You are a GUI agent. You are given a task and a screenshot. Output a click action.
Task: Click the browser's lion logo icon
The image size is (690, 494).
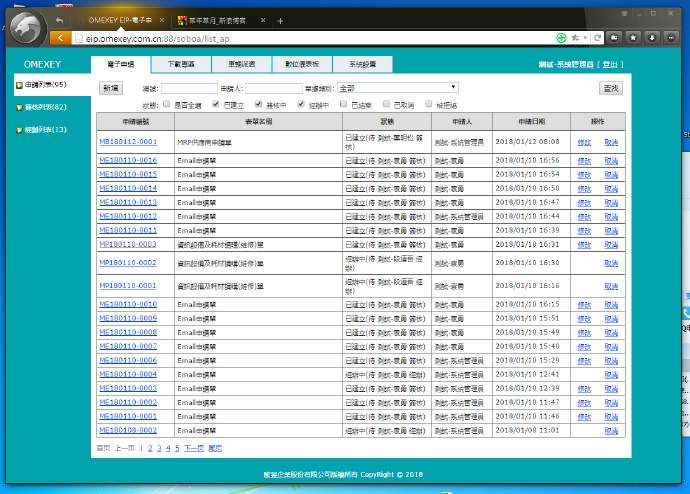(28, 29)
